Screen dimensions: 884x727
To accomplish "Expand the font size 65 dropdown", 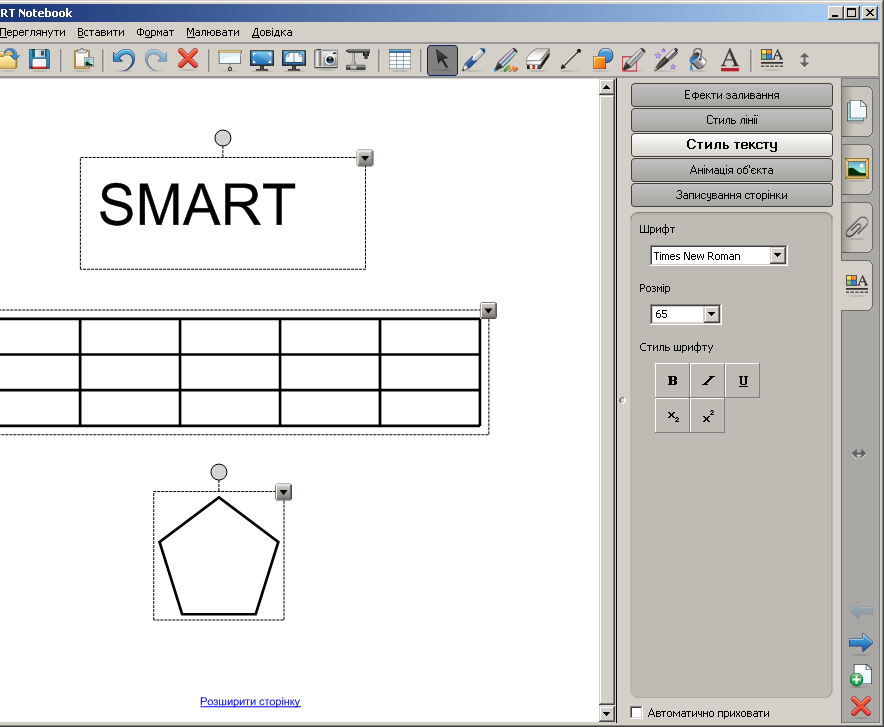I will click(711, 314).
